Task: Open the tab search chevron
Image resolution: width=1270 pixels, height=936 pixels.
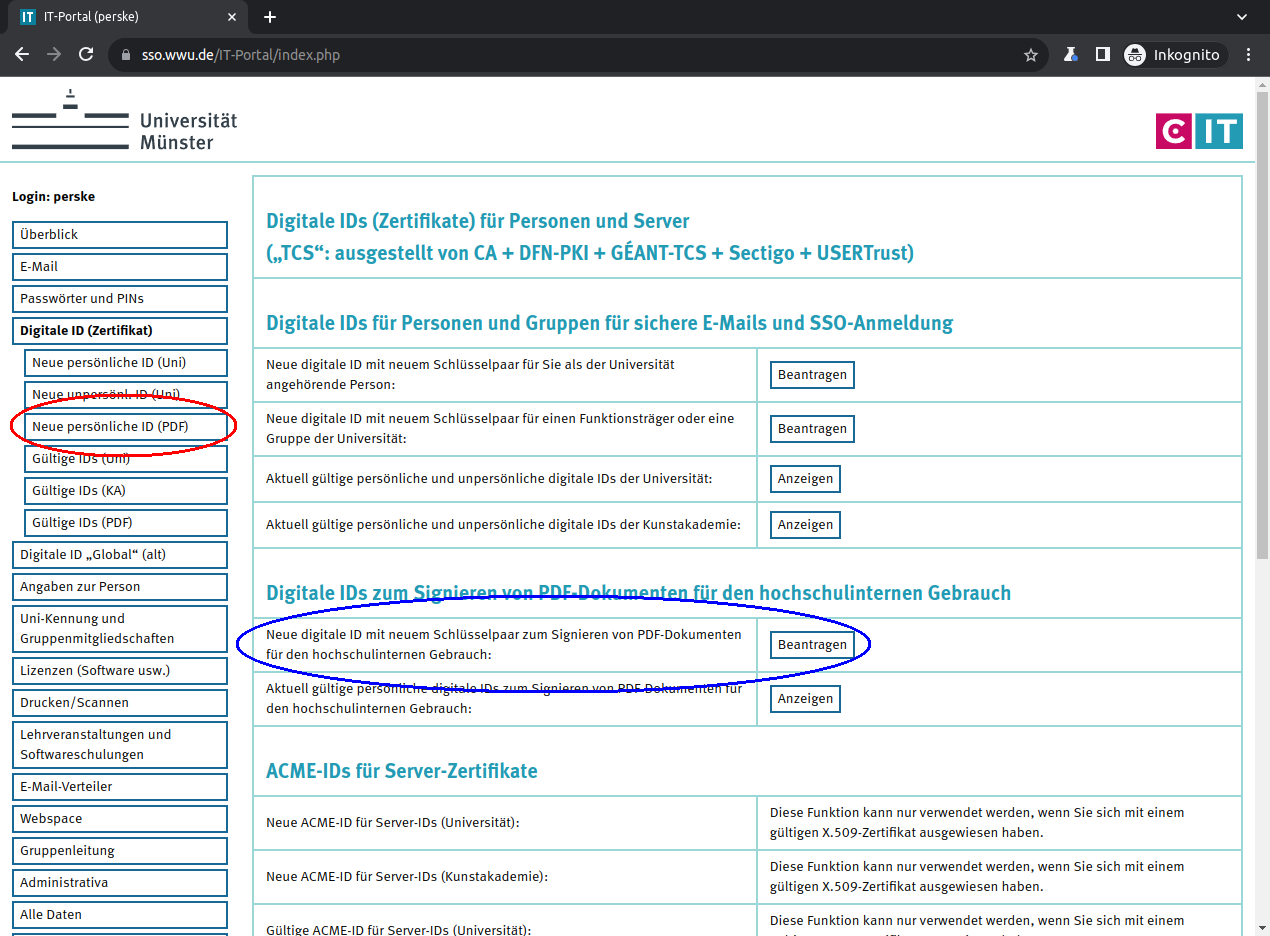Action: 1242,17
